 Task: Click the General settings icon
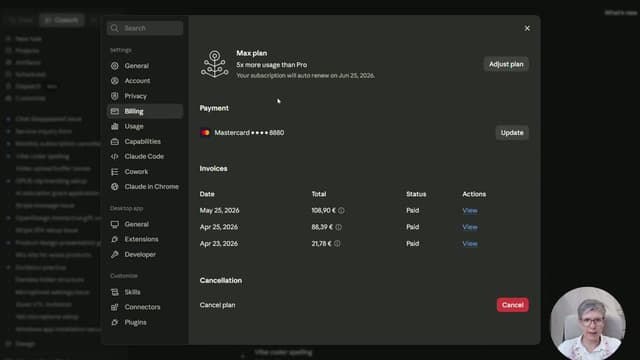(x=115, y=66)
